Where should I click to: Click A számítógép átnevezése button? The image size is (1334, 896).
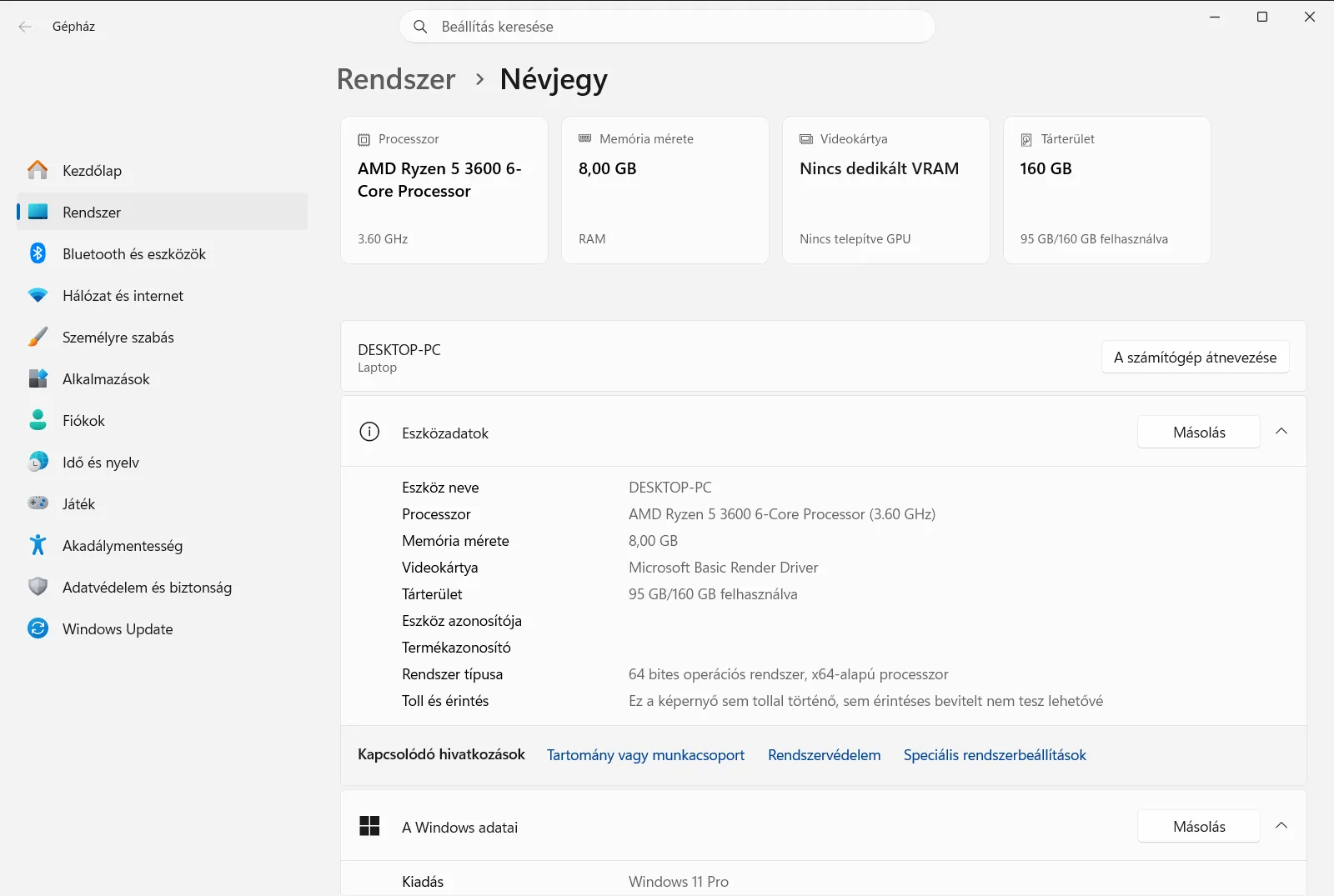click(1195, 357)
